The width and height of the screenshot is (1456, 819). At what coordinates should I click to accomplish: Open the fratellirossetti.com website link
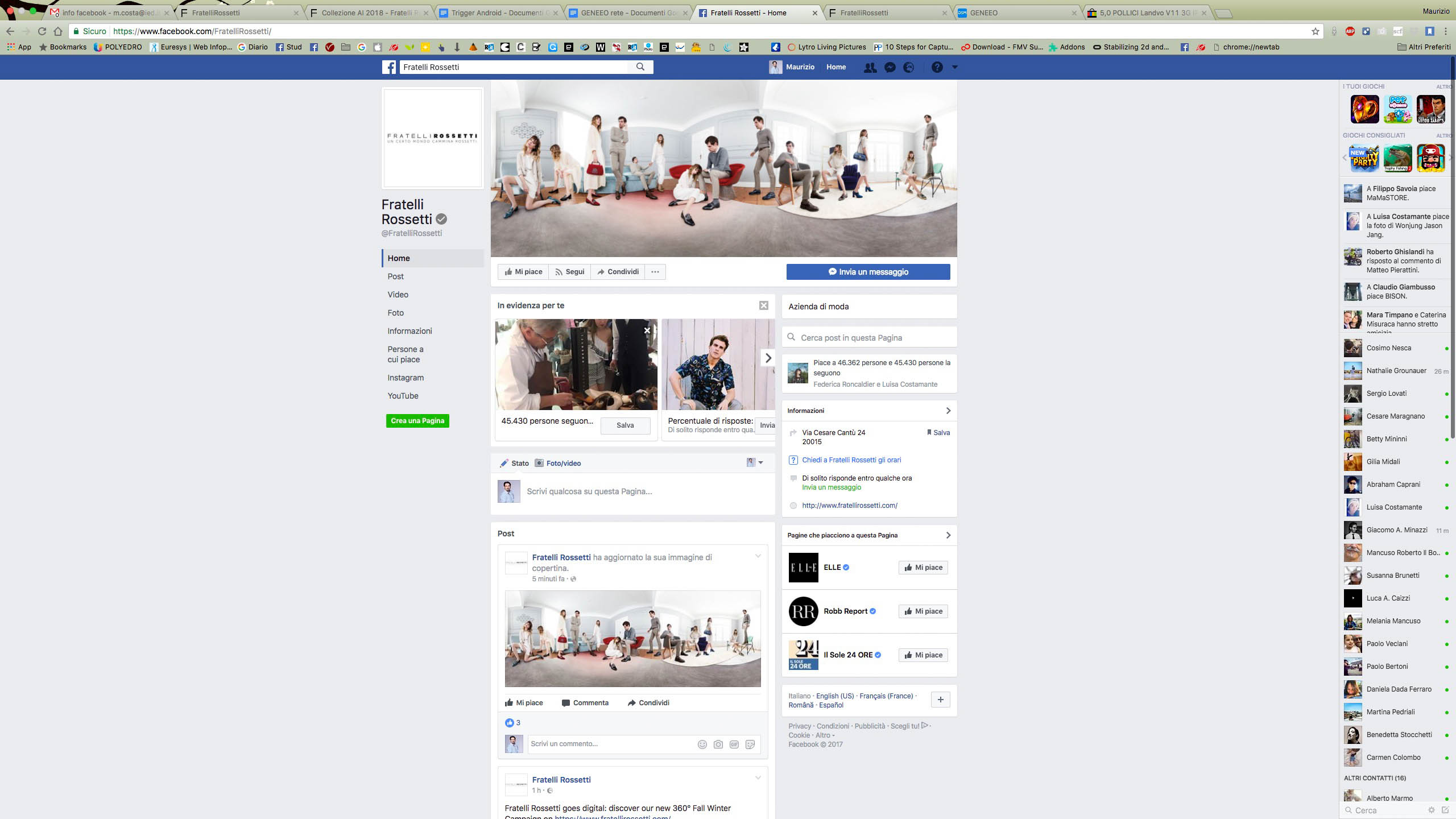pyautogui.click(x=850, y=506)
